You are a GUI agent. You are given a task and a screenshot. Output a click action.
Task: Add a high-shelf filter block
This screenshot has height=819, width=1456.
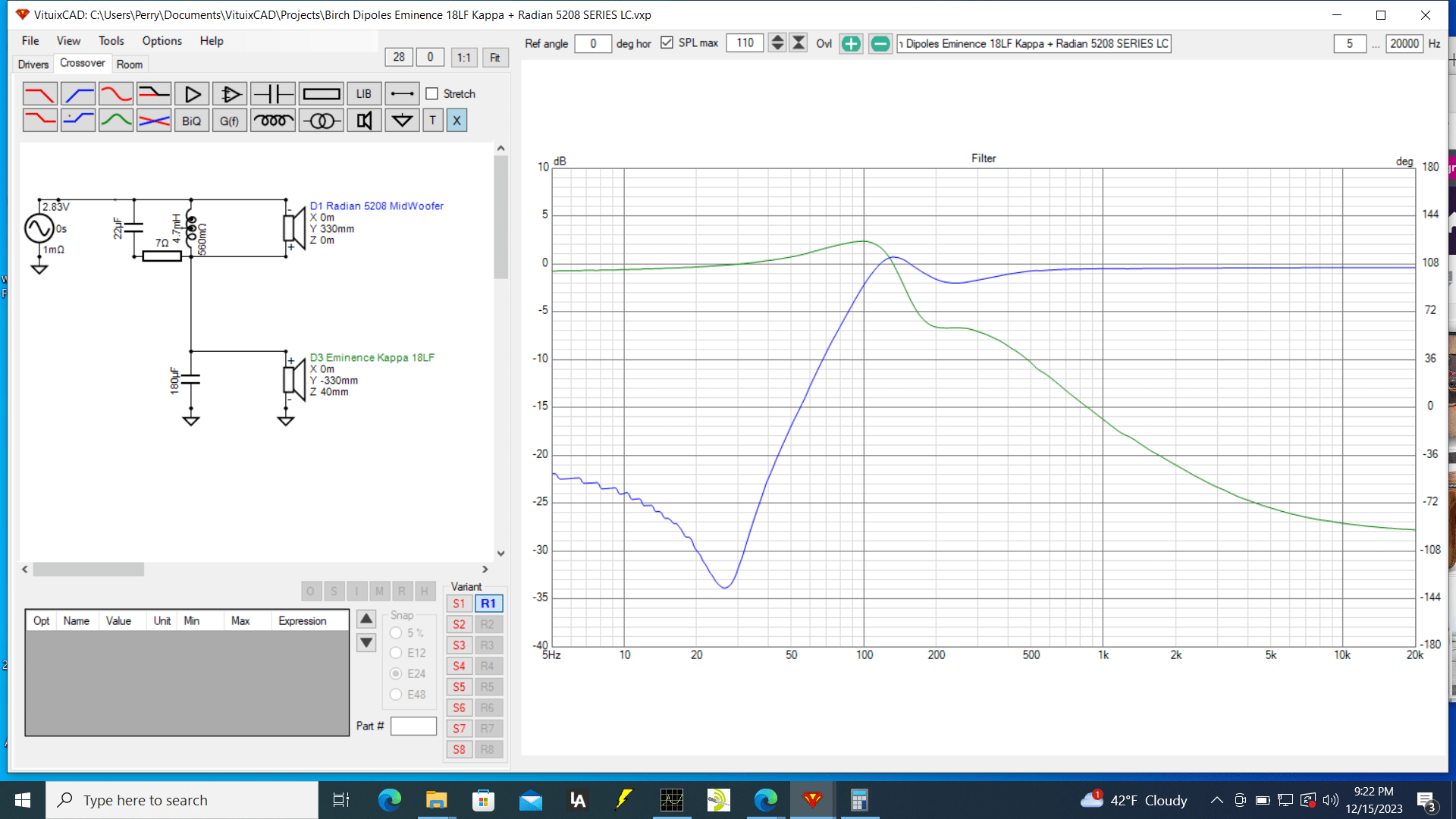pos(78,121)
